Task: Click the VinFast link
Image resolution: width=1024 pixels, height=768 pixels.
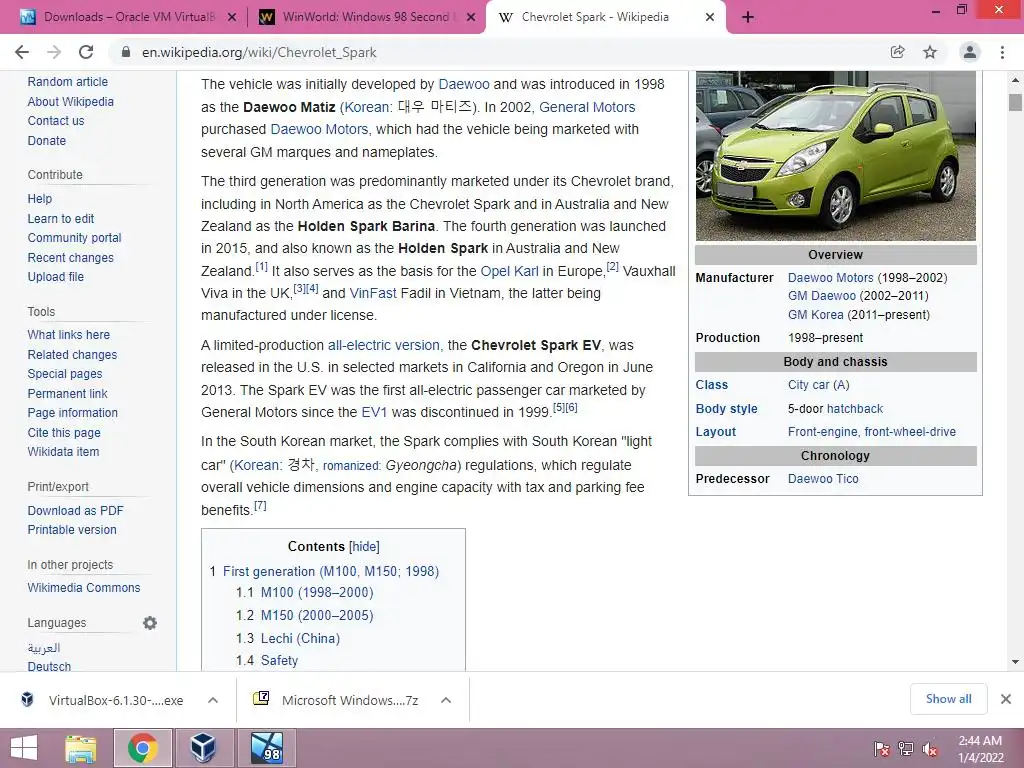Action: tap(373, 293)
